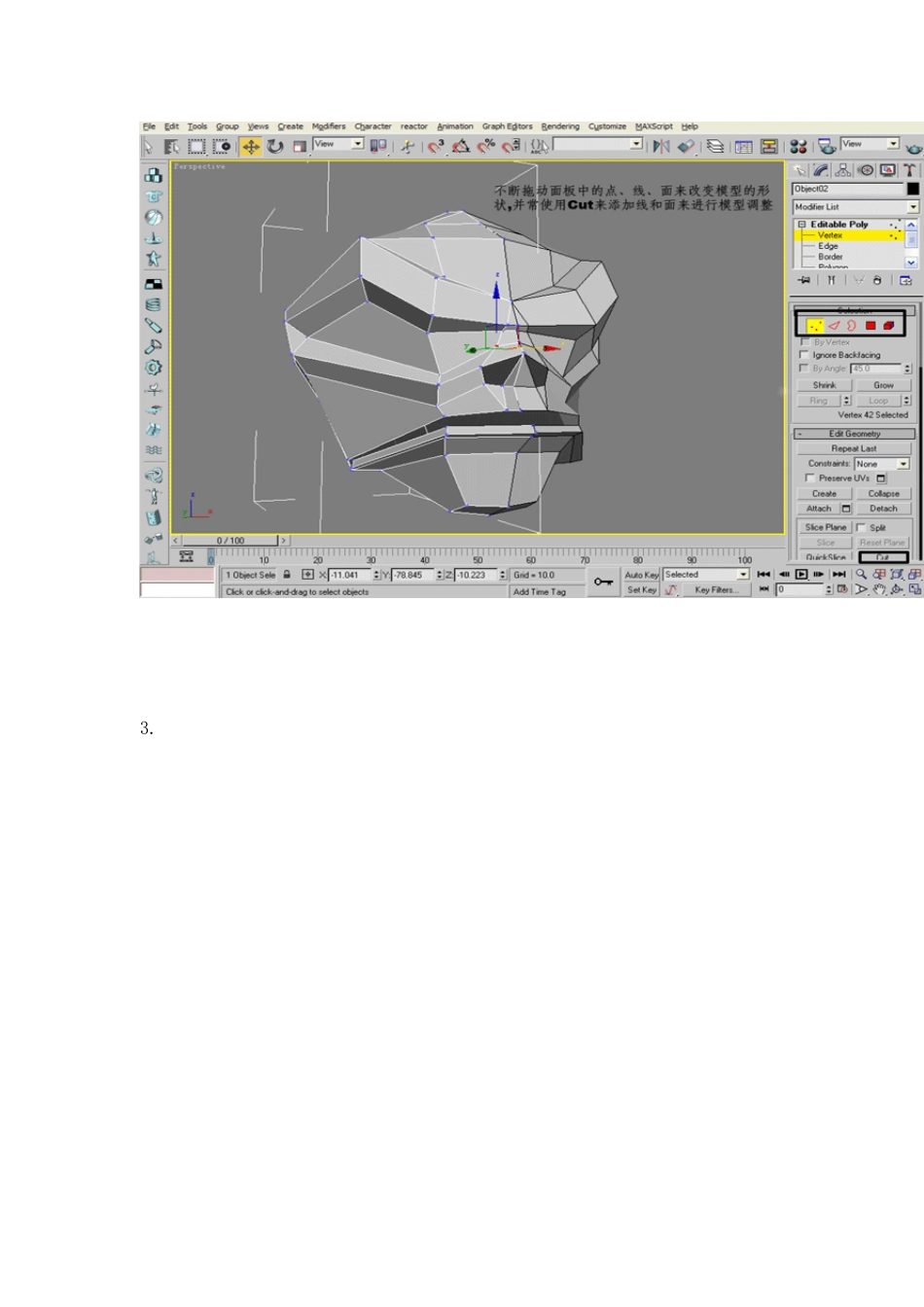This screenshot has height=1307, width=924.
Task: Click the Grow selection button
Action: point(884,385)
